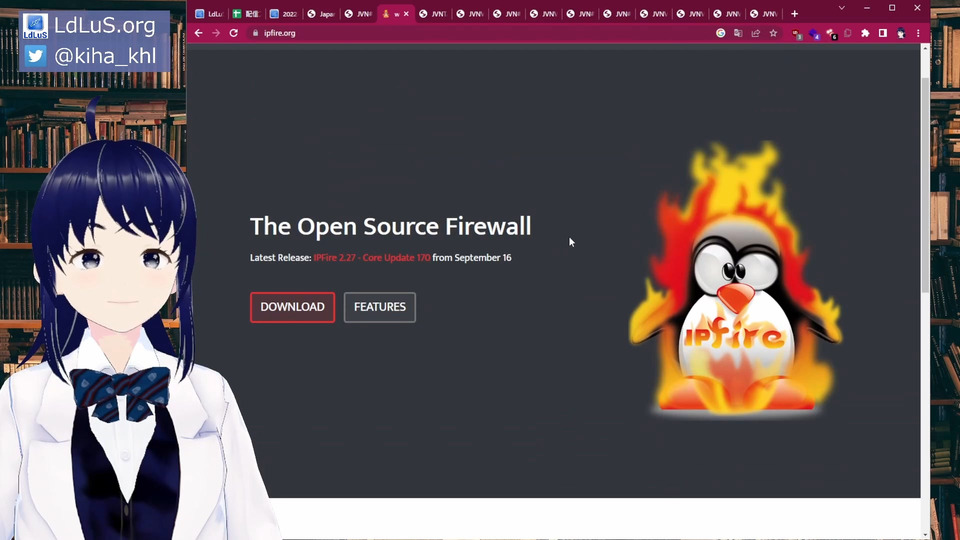Reload the ipfire.org page
960x540 pixels.
(x=233, y=33)
